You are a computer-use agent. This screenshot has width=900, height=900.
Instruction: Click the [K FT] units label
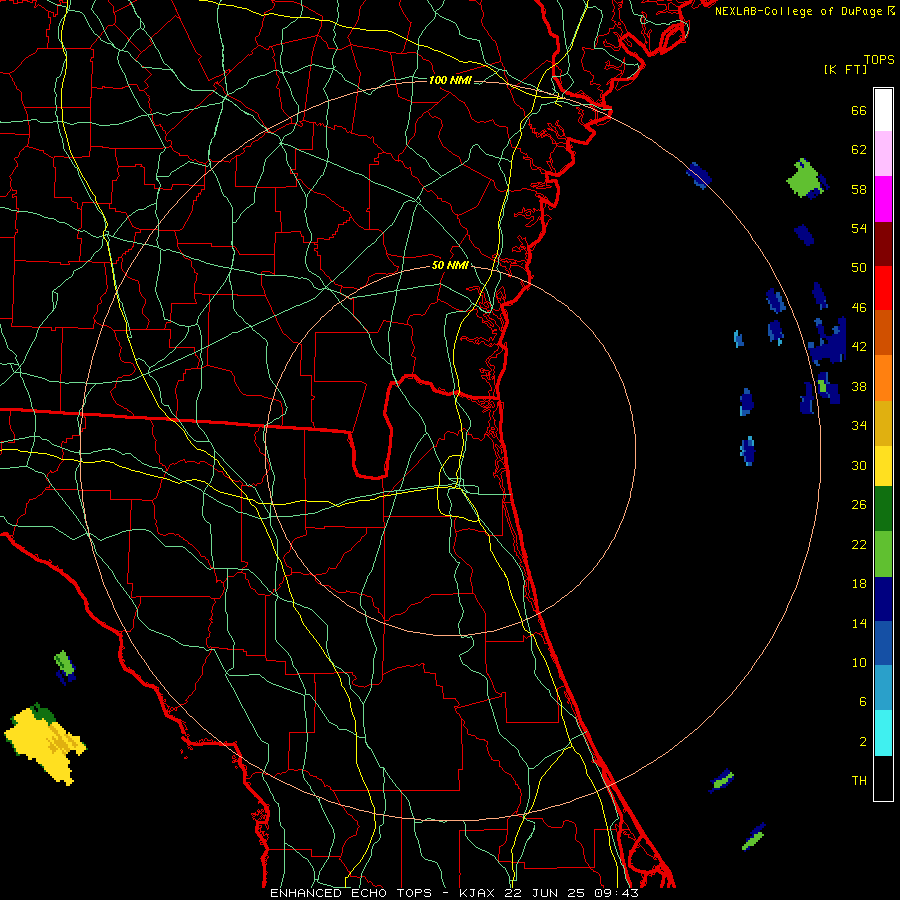pos(845,69)
